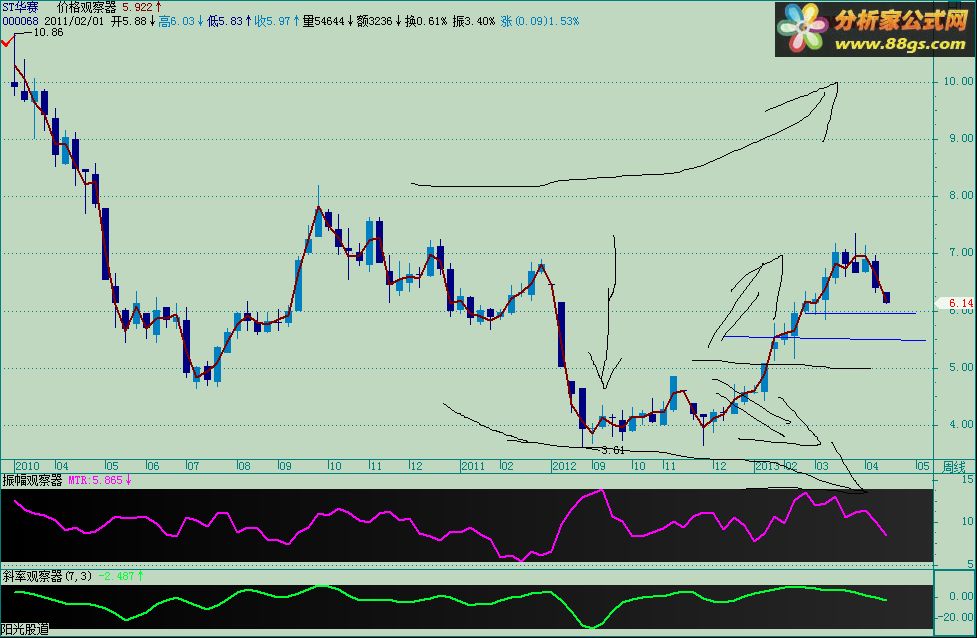This screenshot has height=638, width=977.
Task: Click the 6.14 current price marker
Action: tap(960, 303)
